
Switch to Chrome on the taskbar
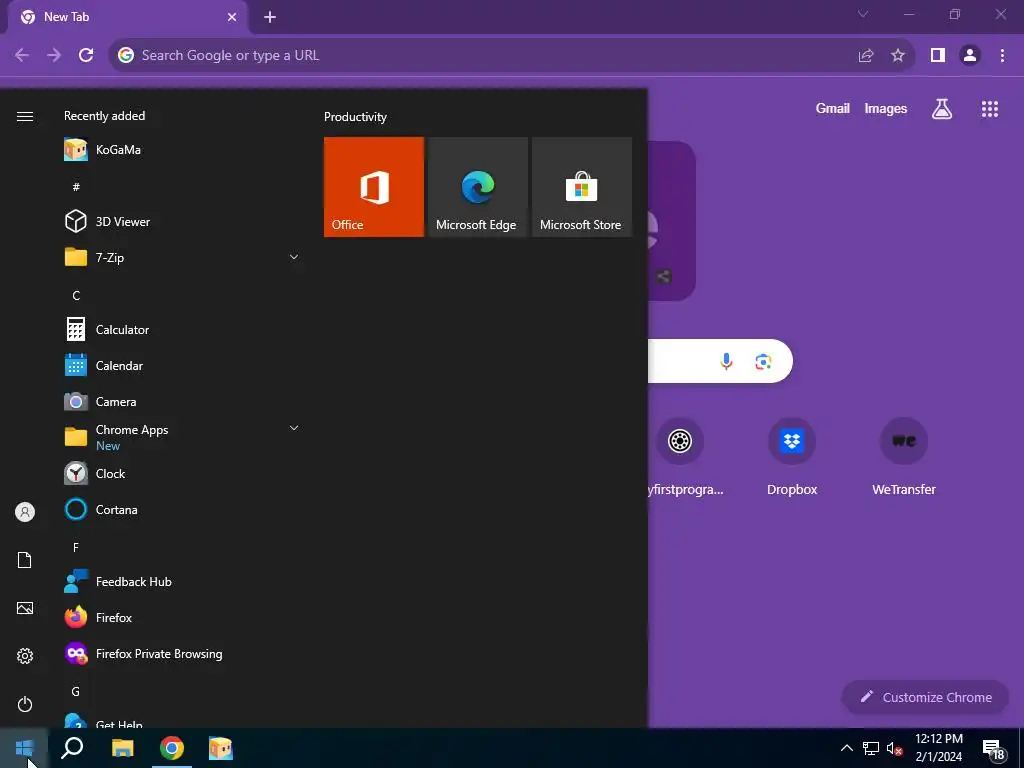click(172, 748)
